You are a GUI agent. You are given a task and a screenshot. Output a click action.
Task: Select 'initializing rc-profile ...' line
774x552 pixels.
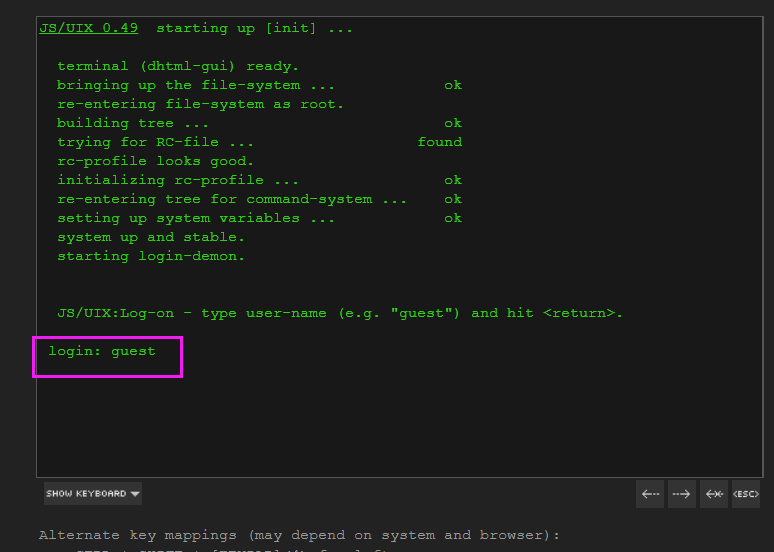tap(178, 180)
